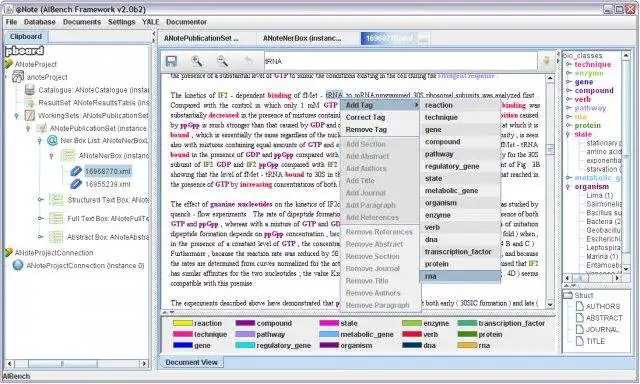Select anoteProject node icon
Viewport: 640px width, 384px height.
[18, 77]
